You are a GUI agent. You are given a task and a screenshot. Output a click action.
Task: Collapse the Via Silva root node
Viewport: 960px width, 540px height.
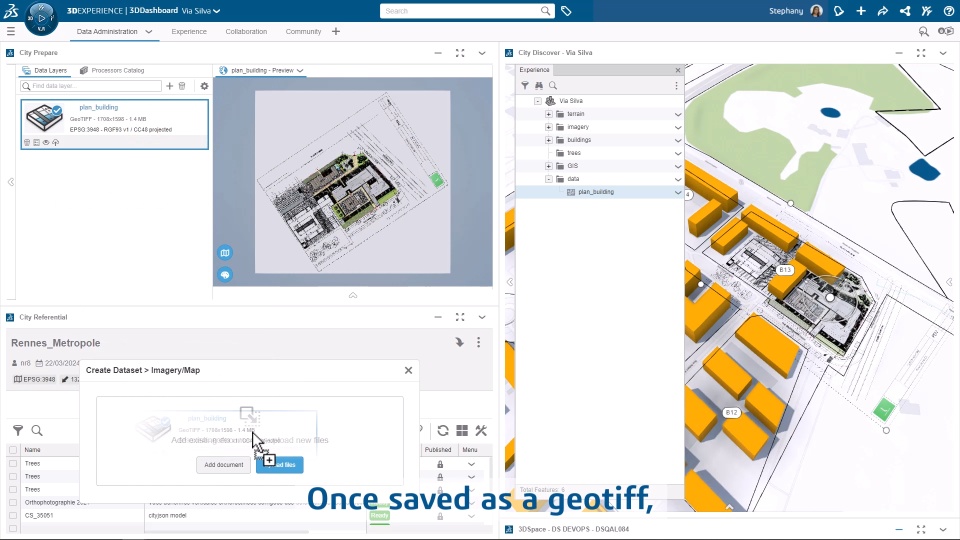coord(538,100)
